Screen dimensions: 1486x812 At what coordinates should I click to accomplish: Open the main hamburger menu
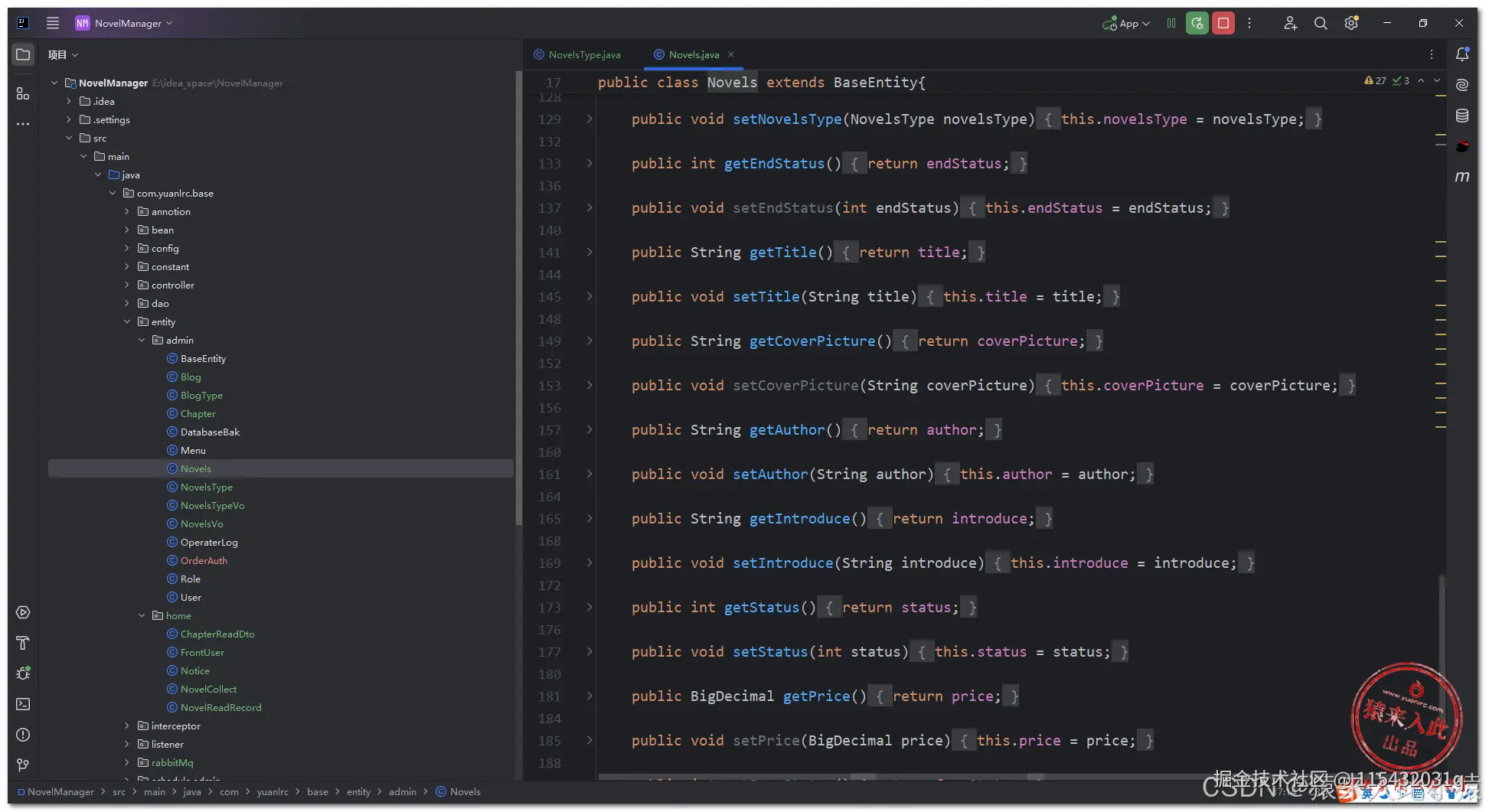pos(52,23)
